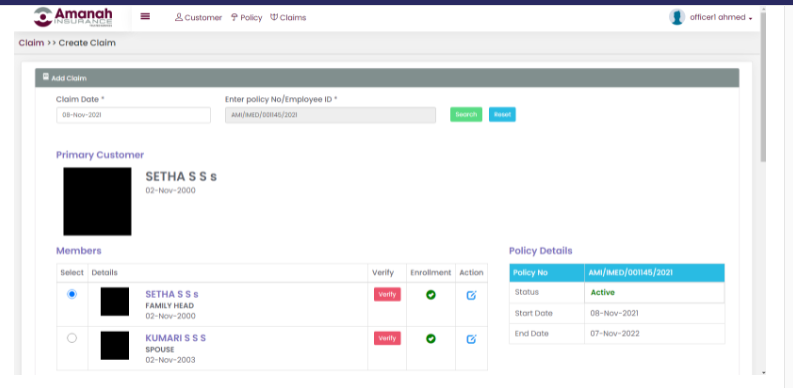Open the Claims menu
Image resolution: width=793 pixels, height=388 pixels.
pyautogui.click(x=288, y=18)
